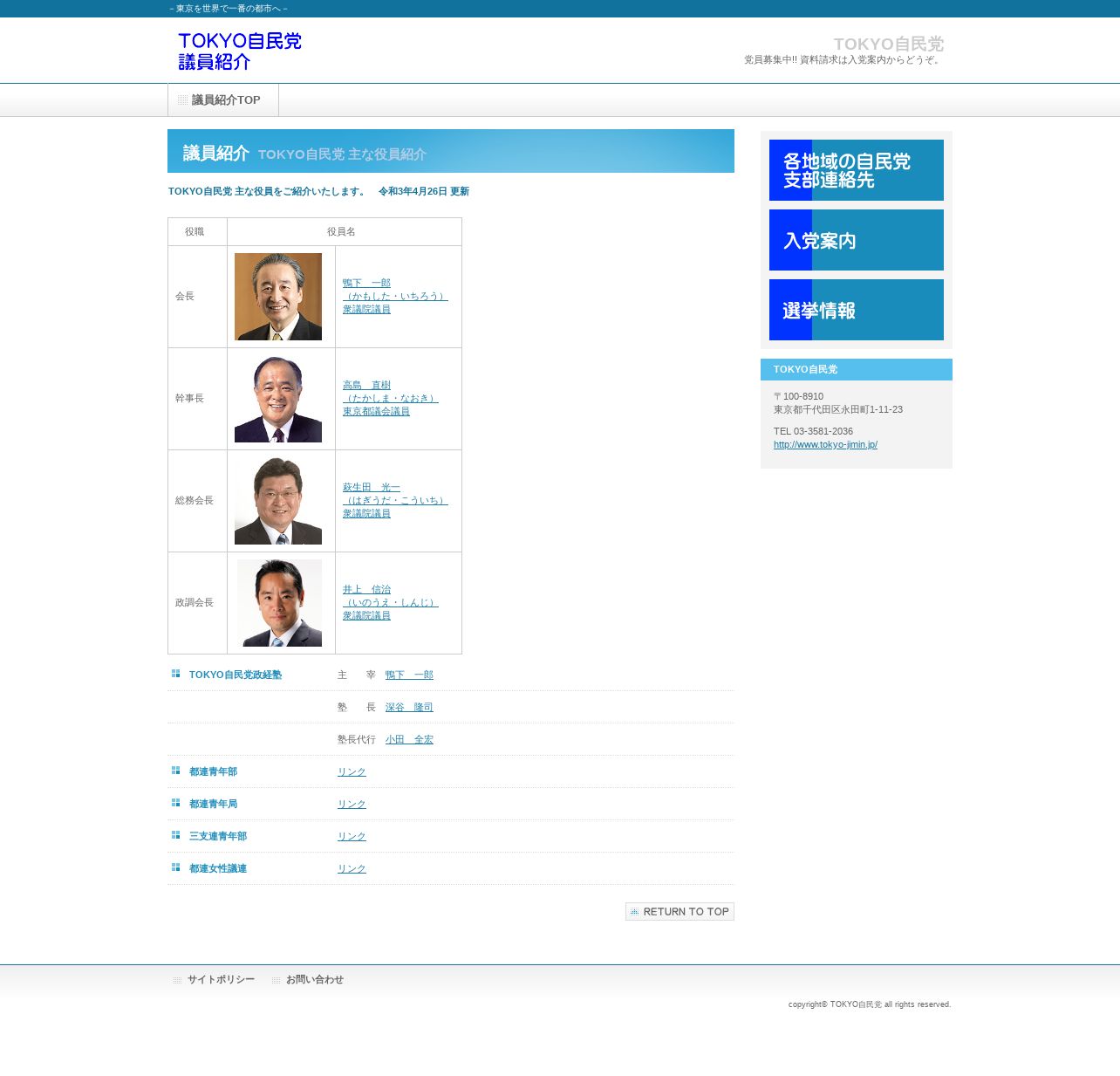
Task: Open the 入党案内 banner
Action: [x=857, y=240]
